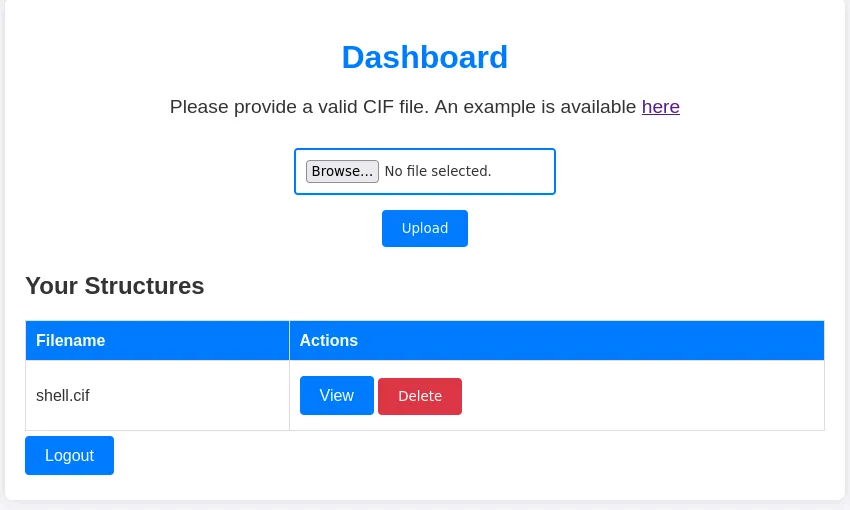Open the example CIF file link 'here'
This screenshot has height=510, width=850.
(x=660, y=107)
